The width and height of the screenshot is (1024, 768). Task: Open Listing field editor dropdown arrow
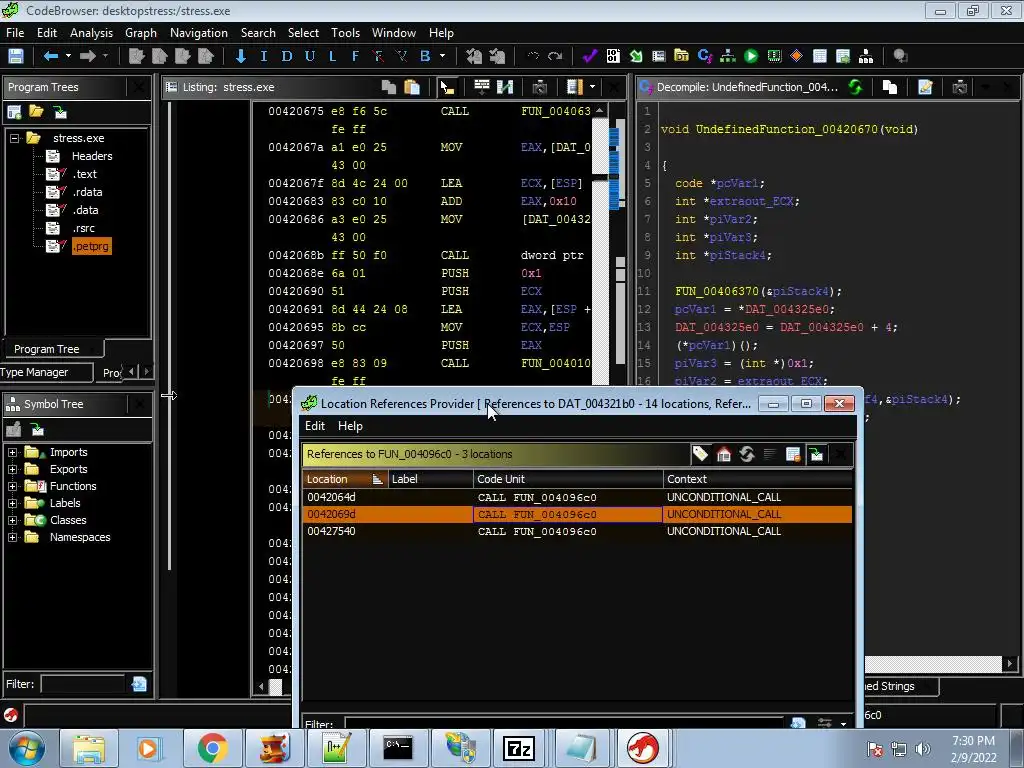(x=592, y=87)
